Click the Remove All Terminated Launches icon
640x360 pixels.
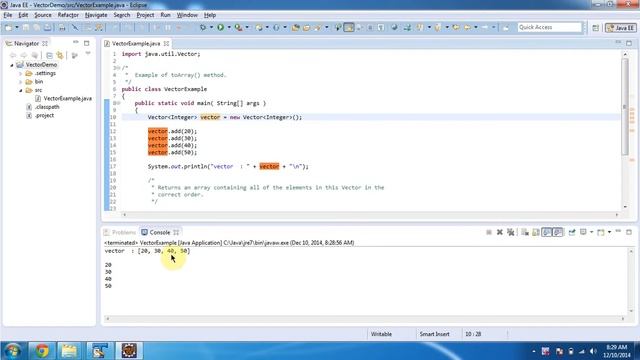click(x=511, y=232)
